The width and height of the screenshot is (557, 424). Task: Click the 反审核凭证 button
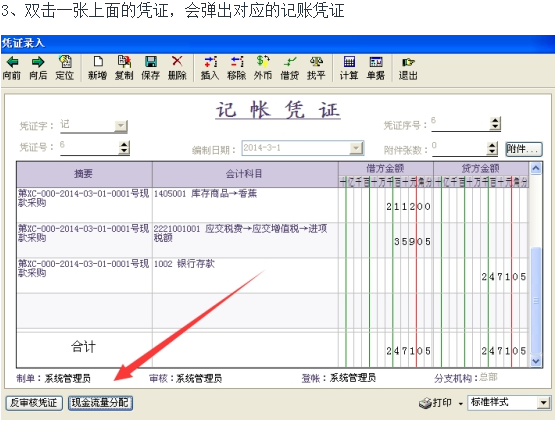tap(34, 403)
